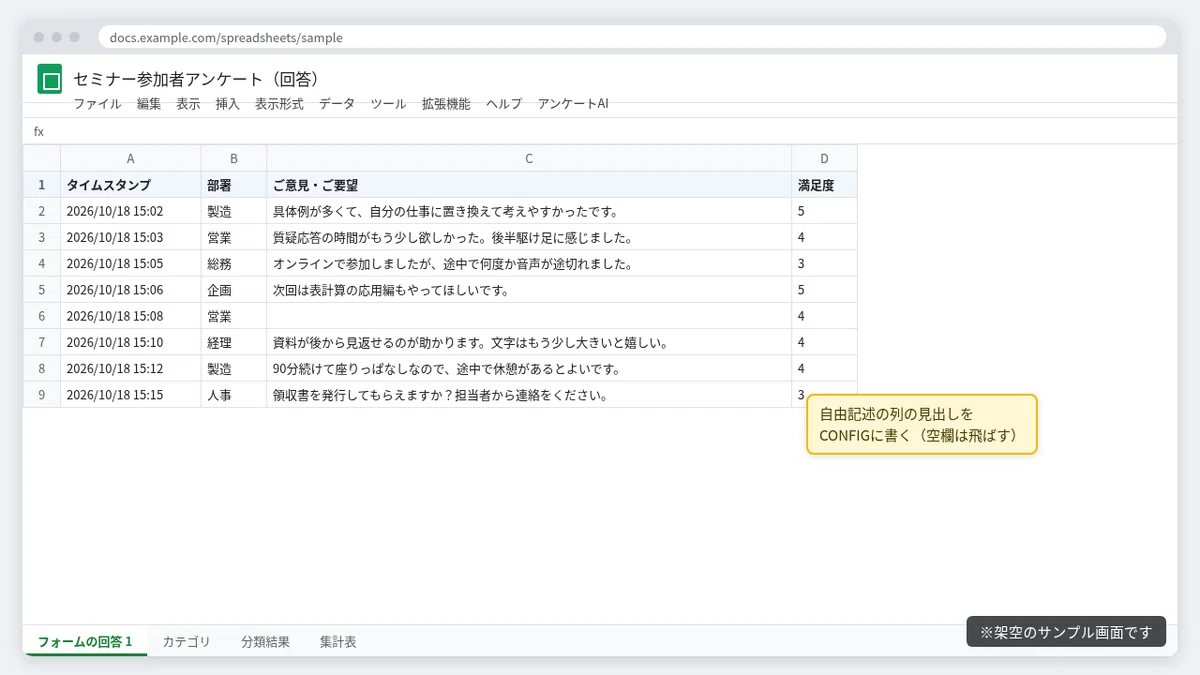
Task: Click the browser address bar URL
Action: [632, 37]
